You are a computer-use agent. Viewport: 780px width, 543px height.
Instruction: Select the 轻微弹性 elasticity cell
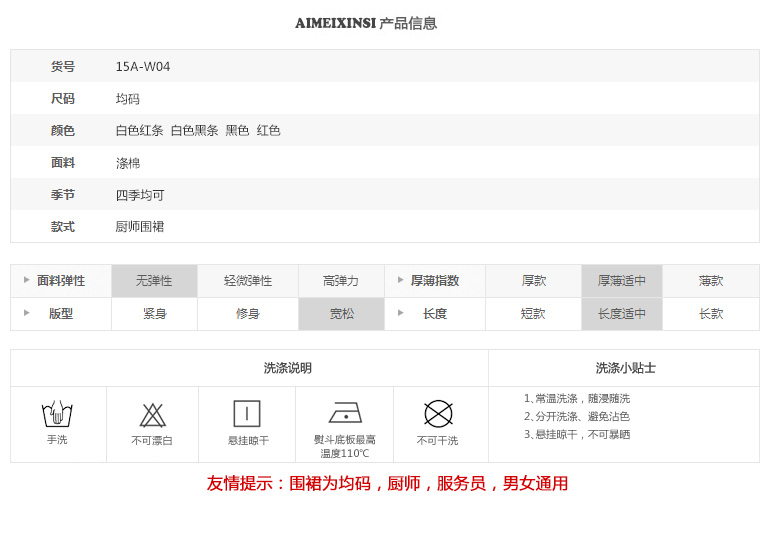(248, 281)
